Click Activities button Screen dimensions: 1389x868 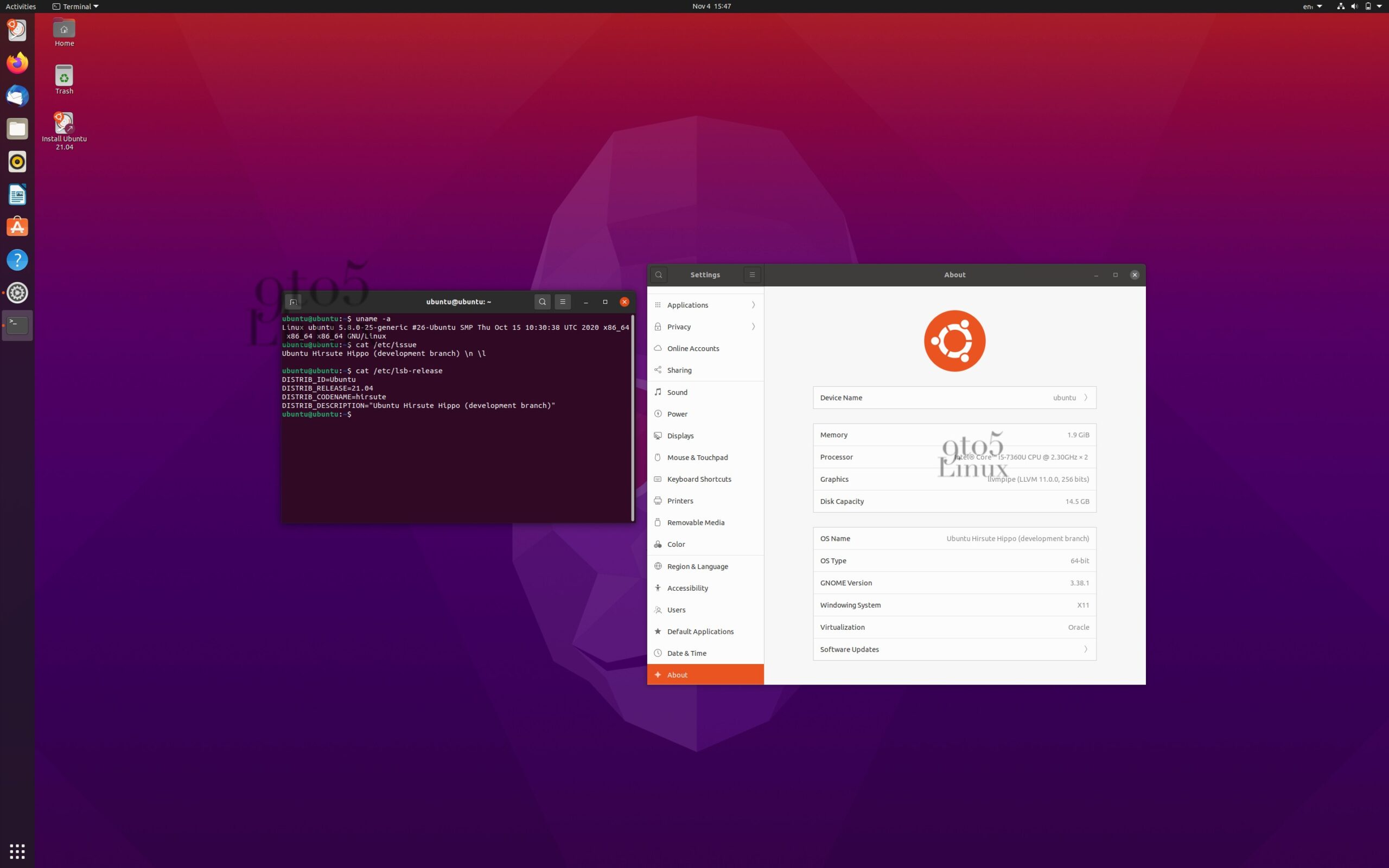click(21, 7)
